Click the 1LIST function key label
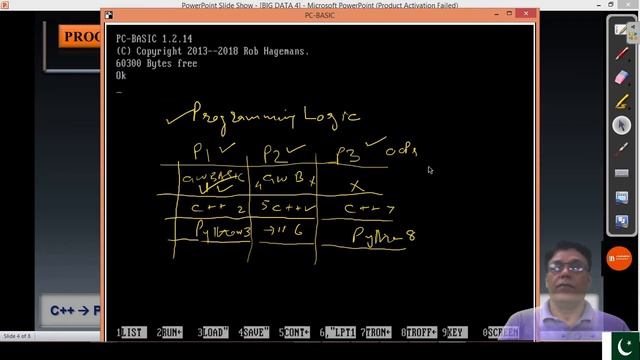 pos(131,333)
